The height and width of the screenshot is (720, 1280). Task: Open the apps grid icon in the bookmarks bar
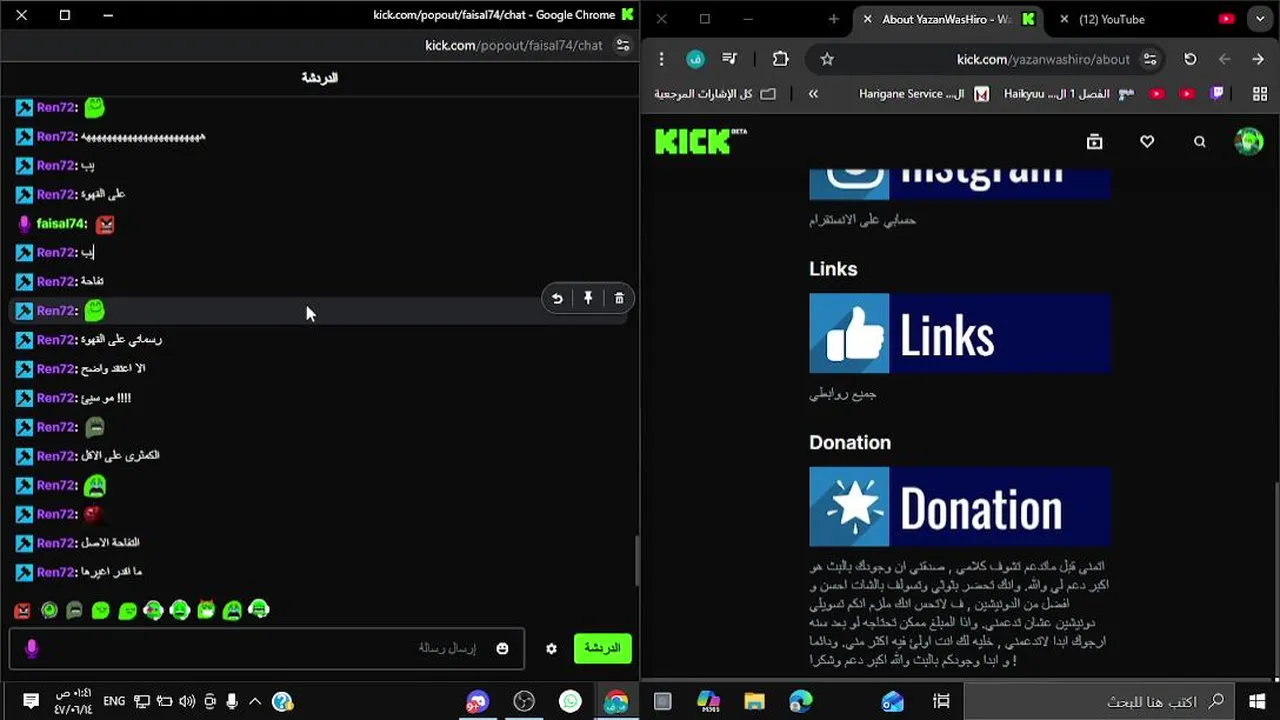click(1260, 93)
